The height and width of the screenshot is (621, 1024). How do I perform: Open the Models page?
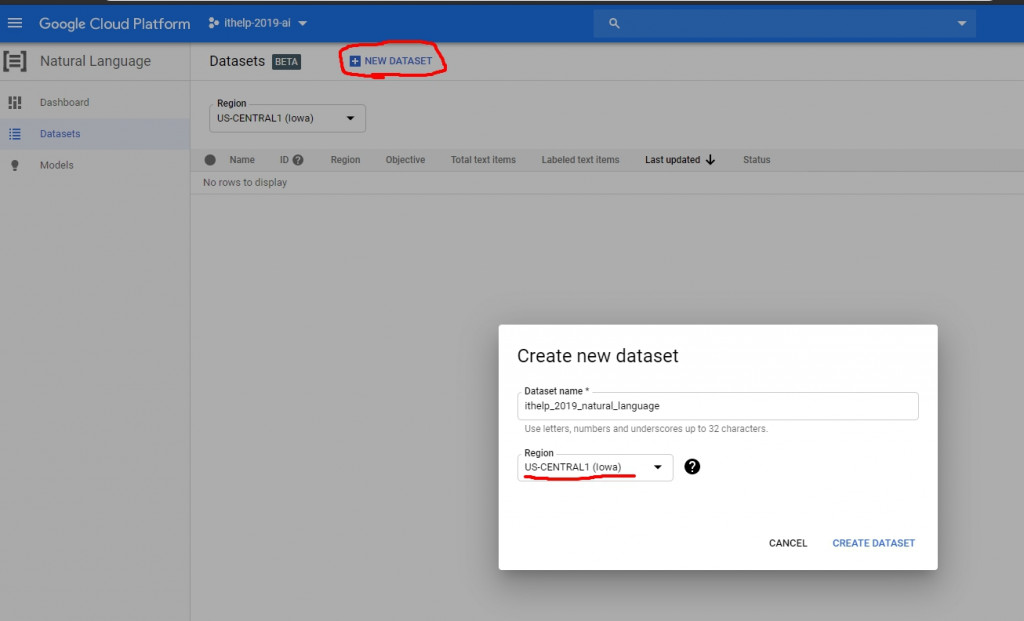(57, 165)
